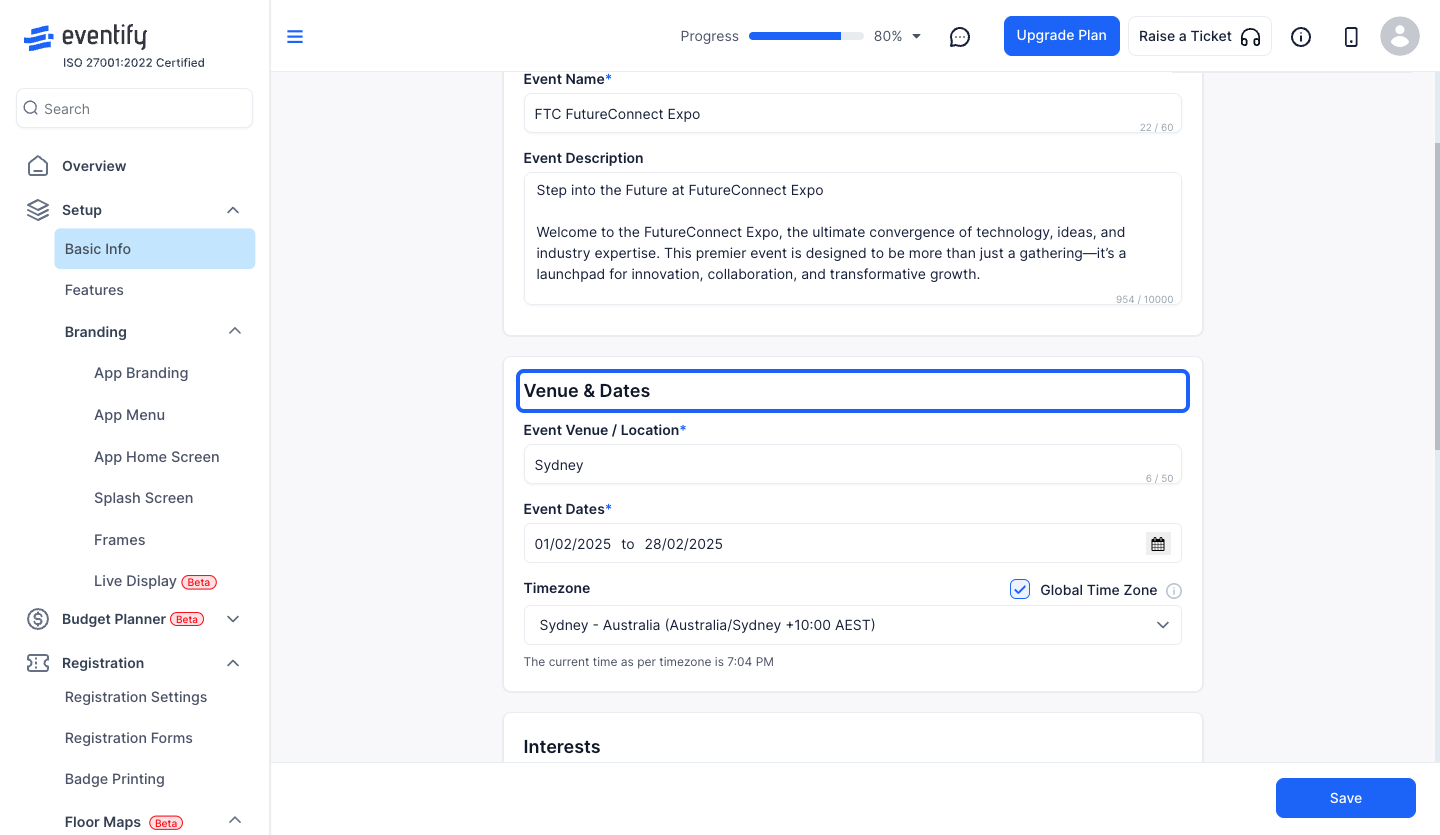
Task: Open Badge Printing
Action: (x=114, y=779)
